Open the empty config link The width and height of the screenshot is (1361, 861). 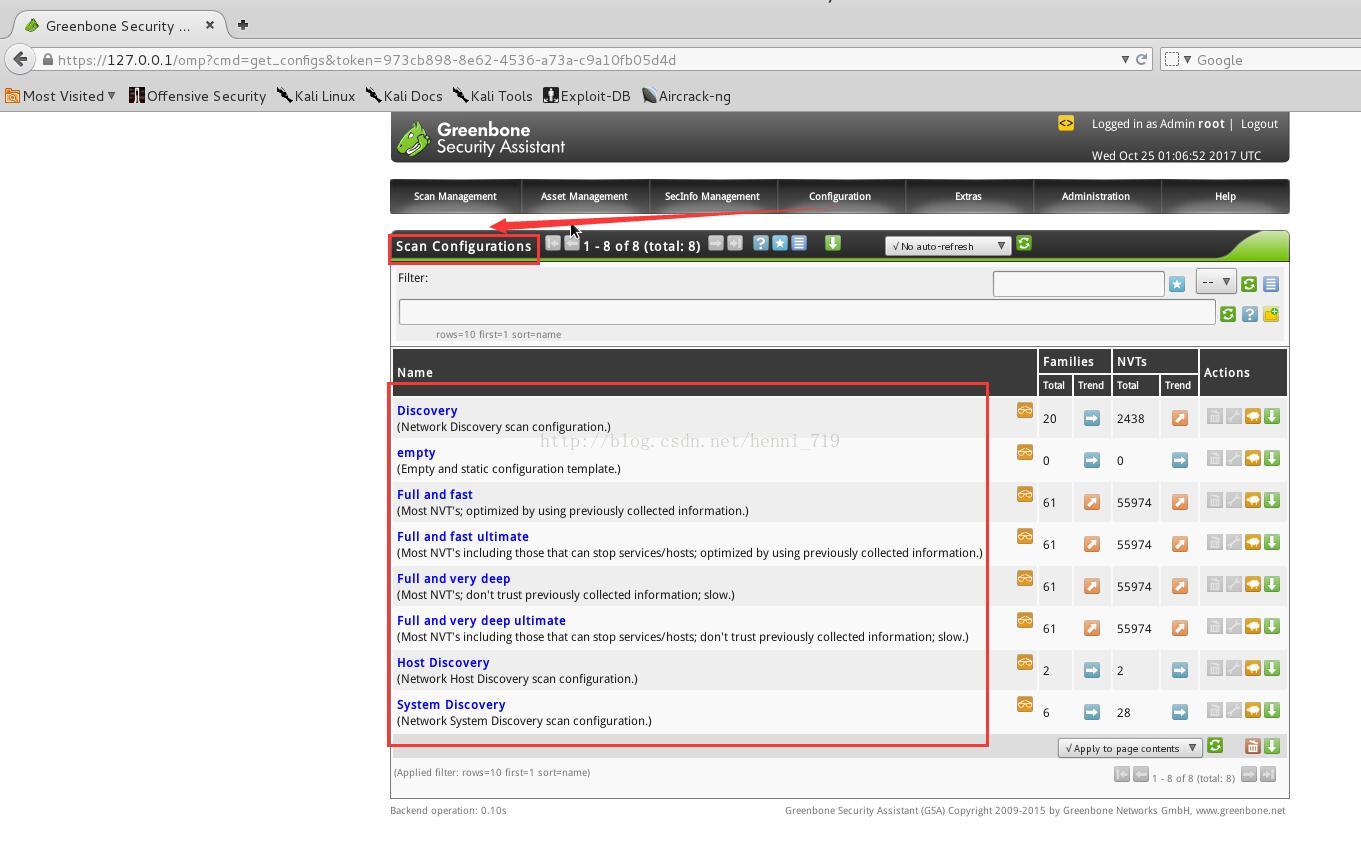click(x=416, y=452)
